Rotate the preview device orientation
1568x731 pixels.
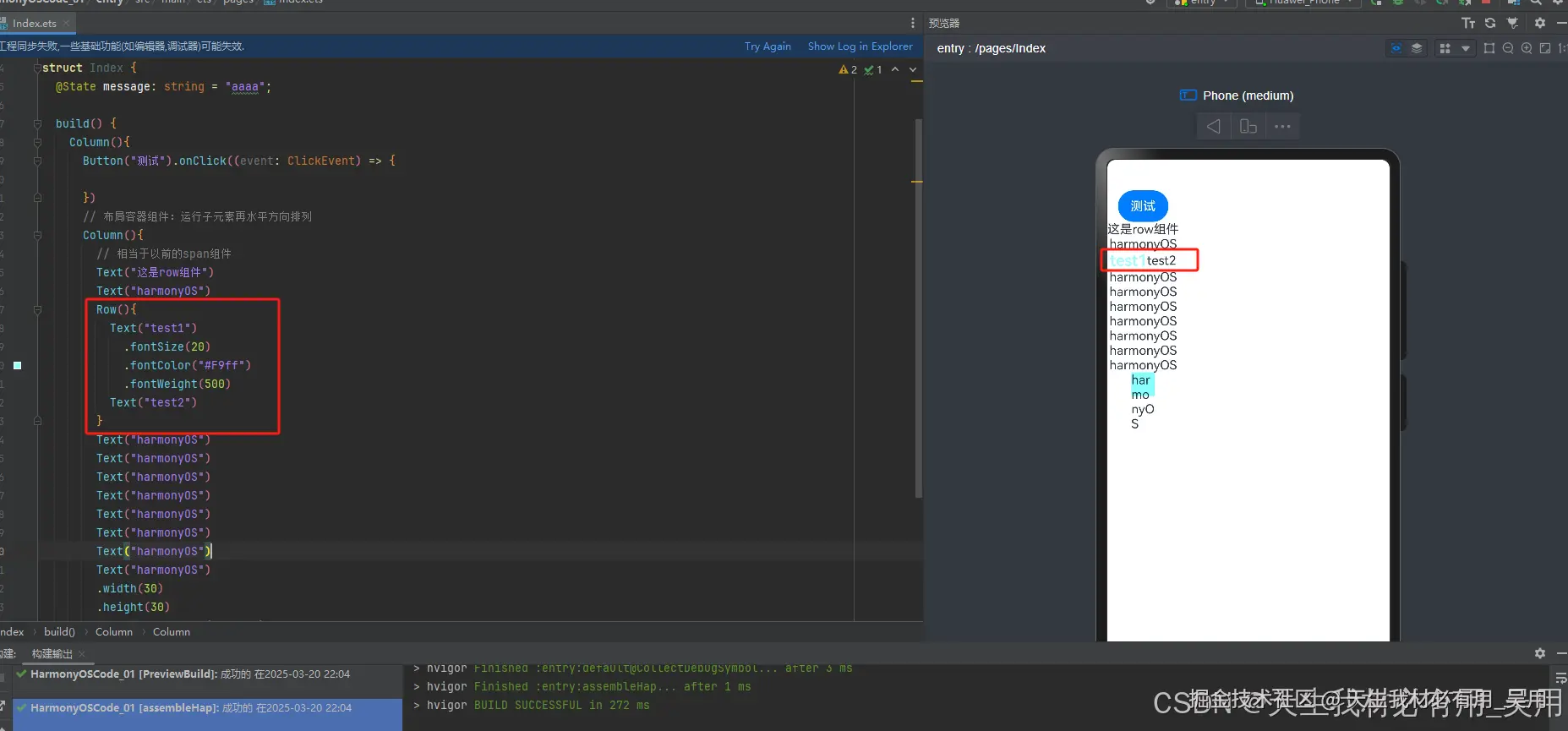tap(1248, 127)
